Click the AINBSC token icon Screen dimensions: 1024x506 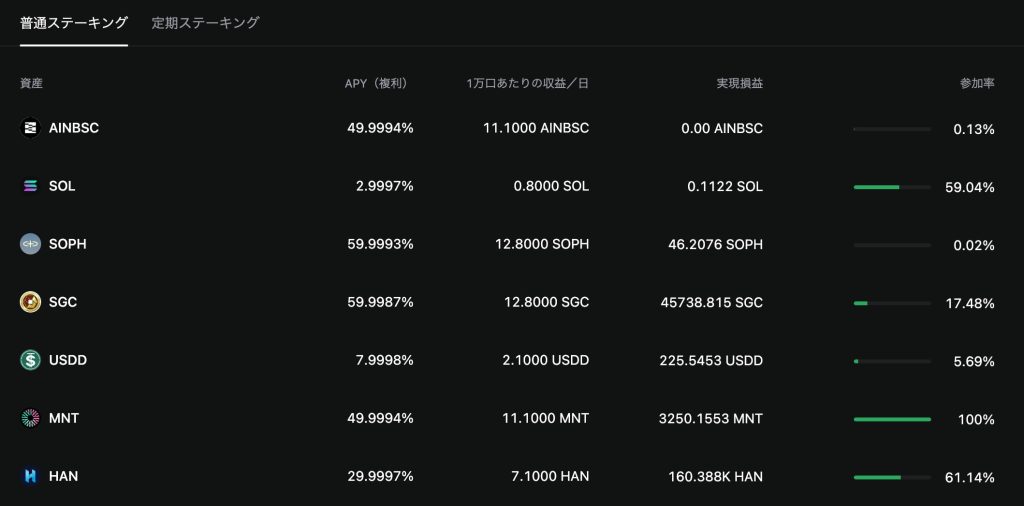click(31, 128)
